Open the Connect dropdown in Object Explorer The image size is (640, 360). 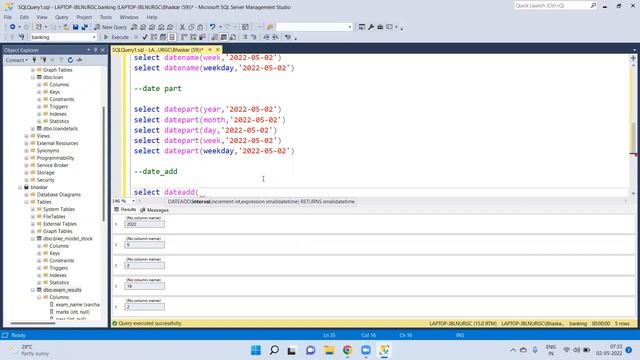click(17, 60)
